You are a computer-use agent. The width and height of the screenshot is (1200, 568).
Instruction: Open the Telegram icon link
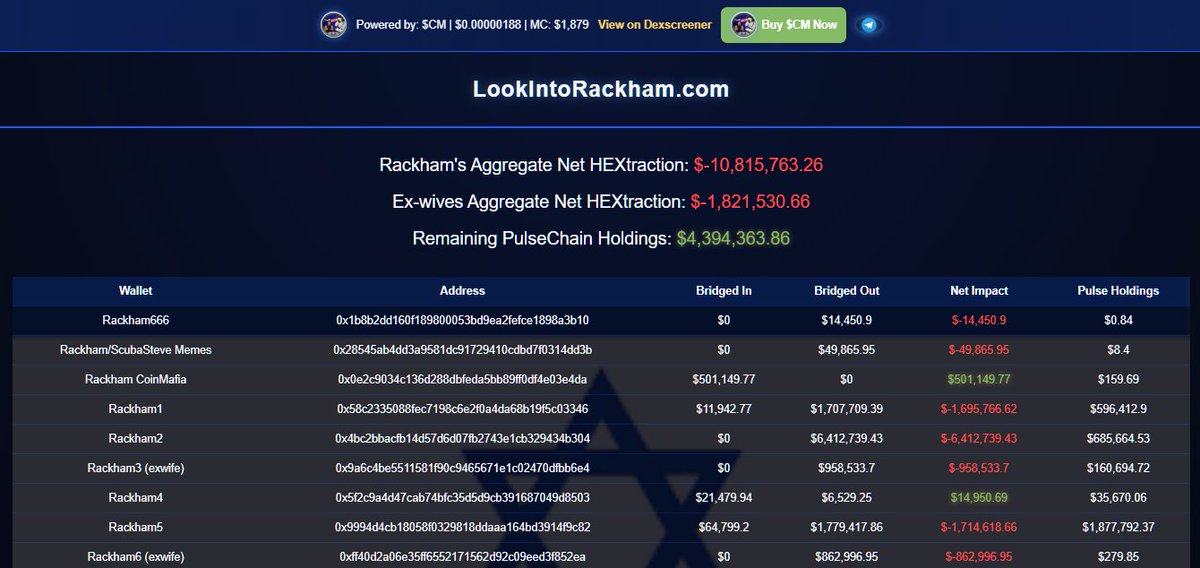point(869,25)
